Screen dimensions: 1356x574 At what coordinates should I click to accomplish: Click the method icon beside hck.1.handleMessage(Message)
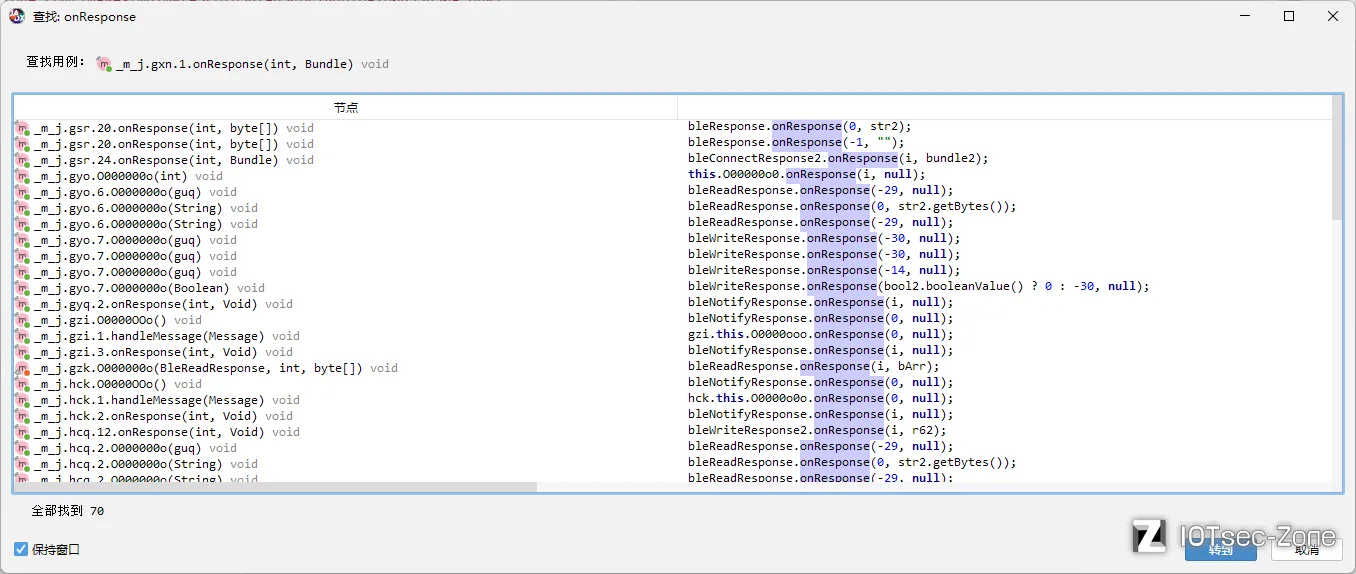23,400
